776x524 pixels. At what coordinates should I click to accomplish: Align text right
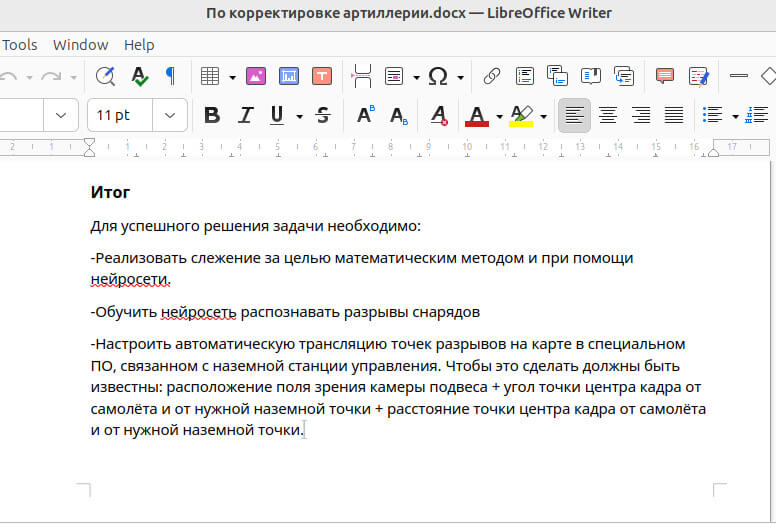coord(641,115)
